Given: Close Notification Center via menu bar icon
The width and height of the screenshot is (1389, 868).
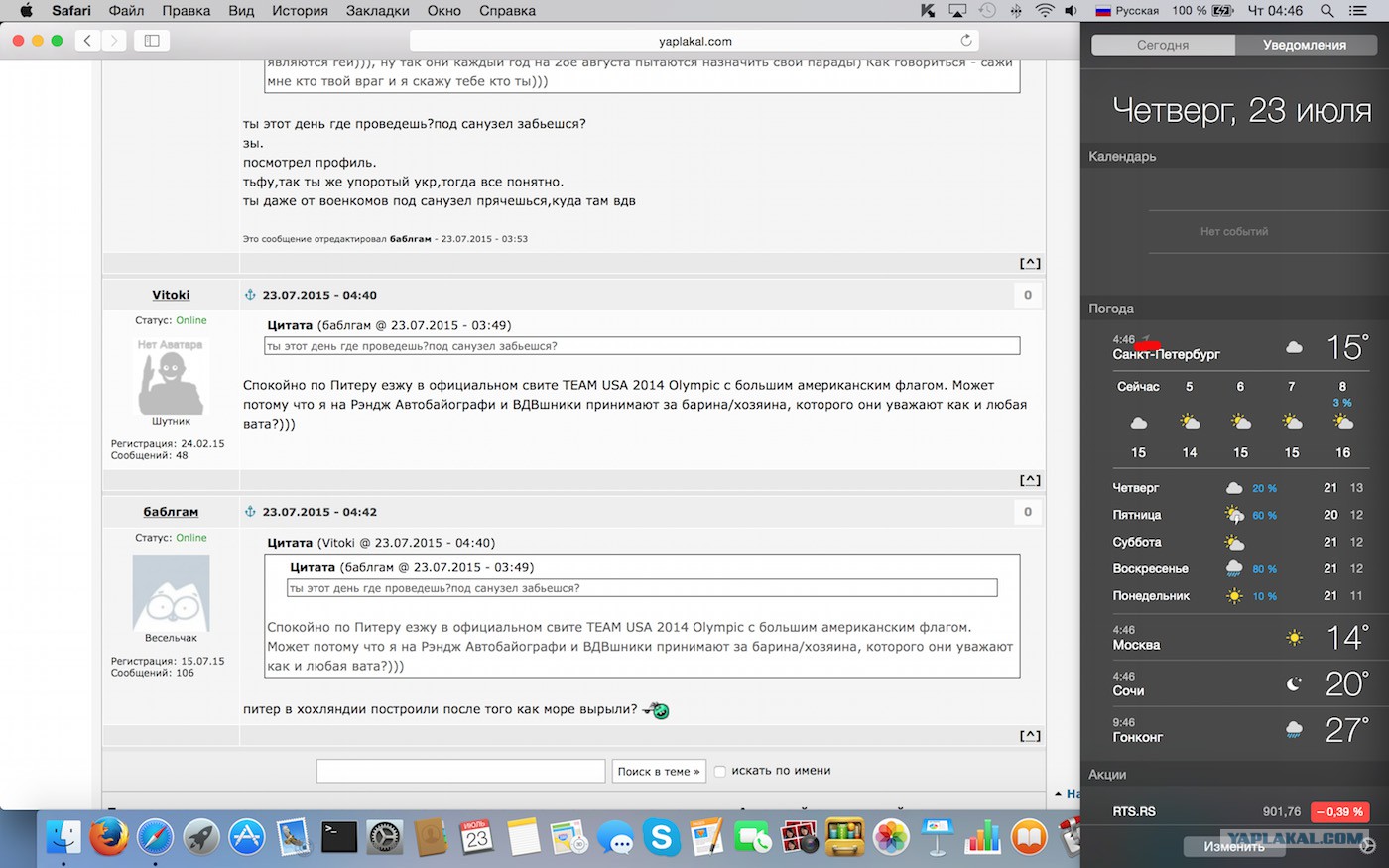Looking at the screenshot, I should pyautogui.click(x=1358, y=11).
